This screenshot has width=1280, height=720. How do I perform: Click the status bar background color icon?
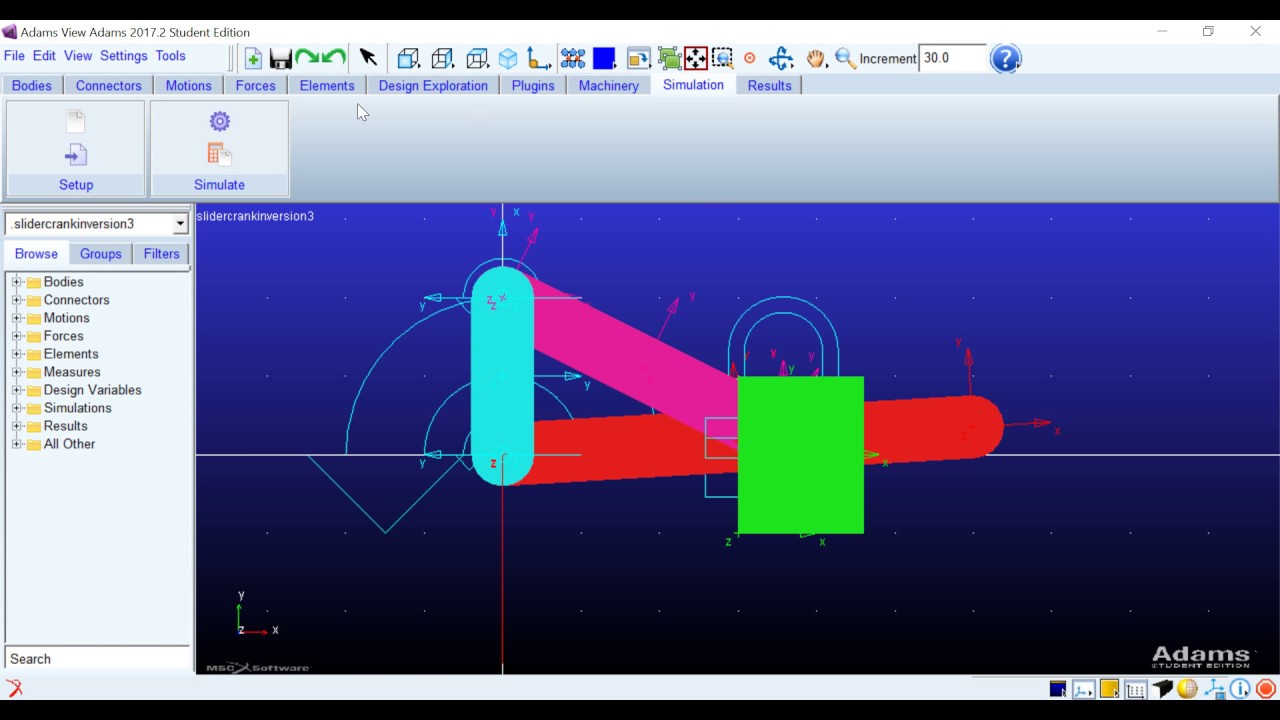coord(1058,689)
